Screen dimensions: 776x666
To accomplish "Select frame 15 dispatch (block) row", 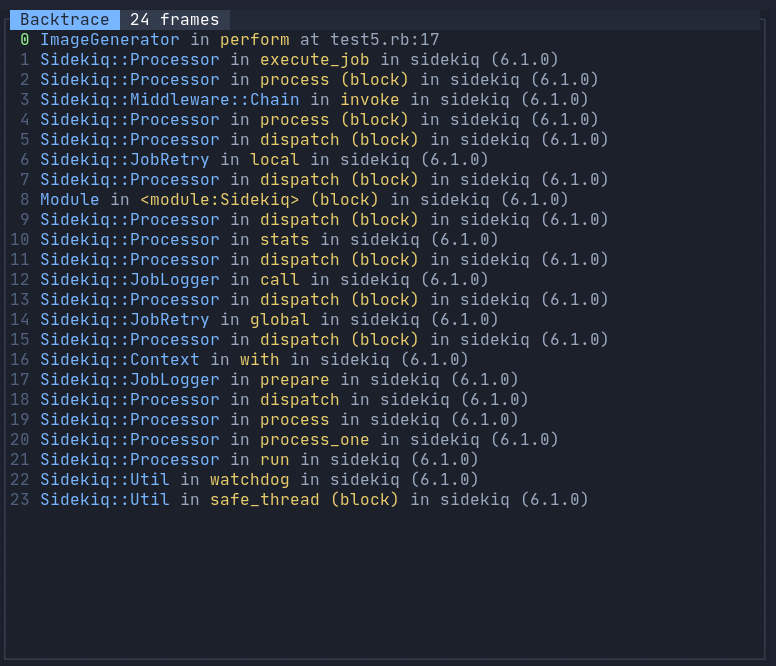I will point(385,339).
